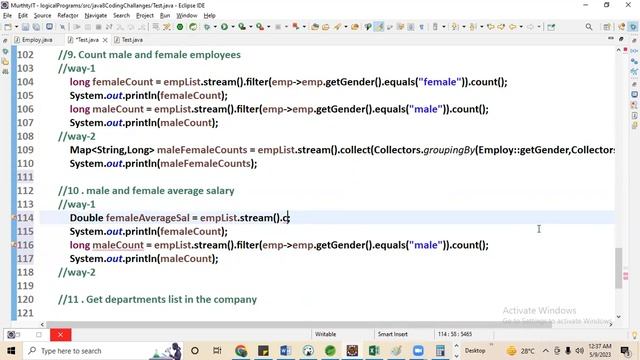
Task: Maximize the editor area
Action: click(x=621, y=39)
